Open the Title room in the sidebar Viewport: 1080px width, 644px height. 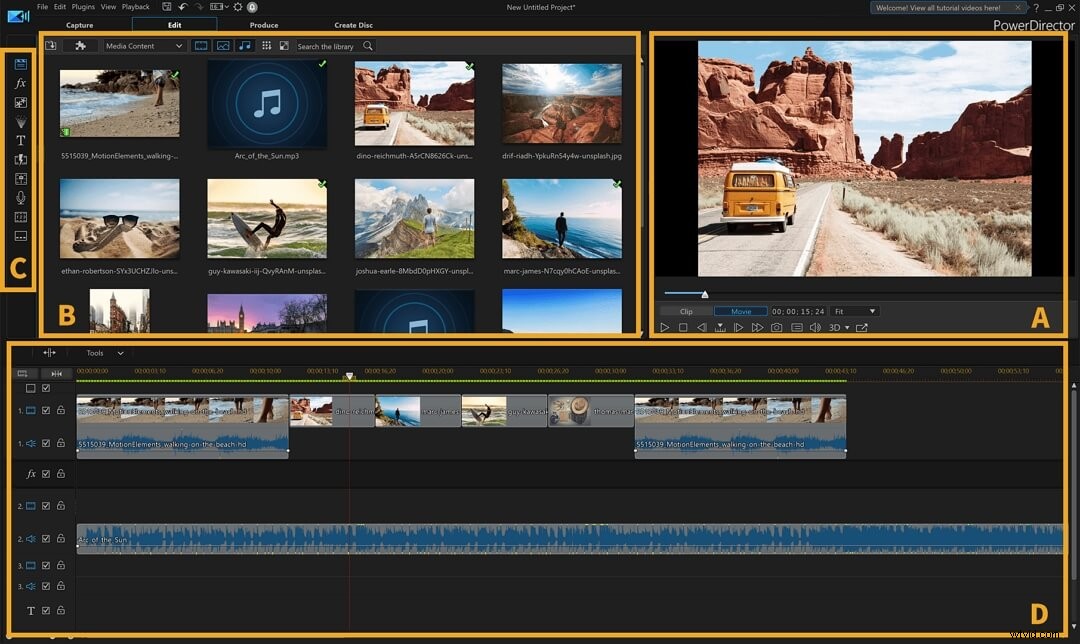[x=20, y=141]
